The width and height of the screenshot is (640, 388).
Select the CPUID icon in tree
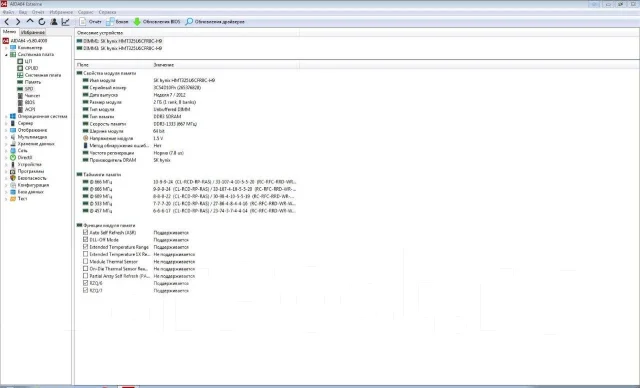point(20,68)
